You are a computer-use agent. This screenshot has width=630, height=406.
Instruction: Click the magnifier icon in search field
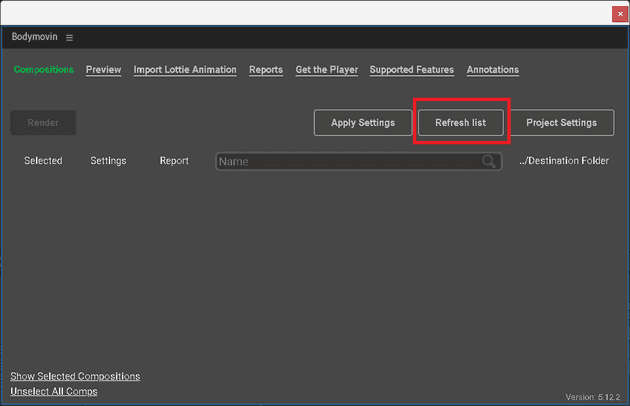[x=489, y=161]
